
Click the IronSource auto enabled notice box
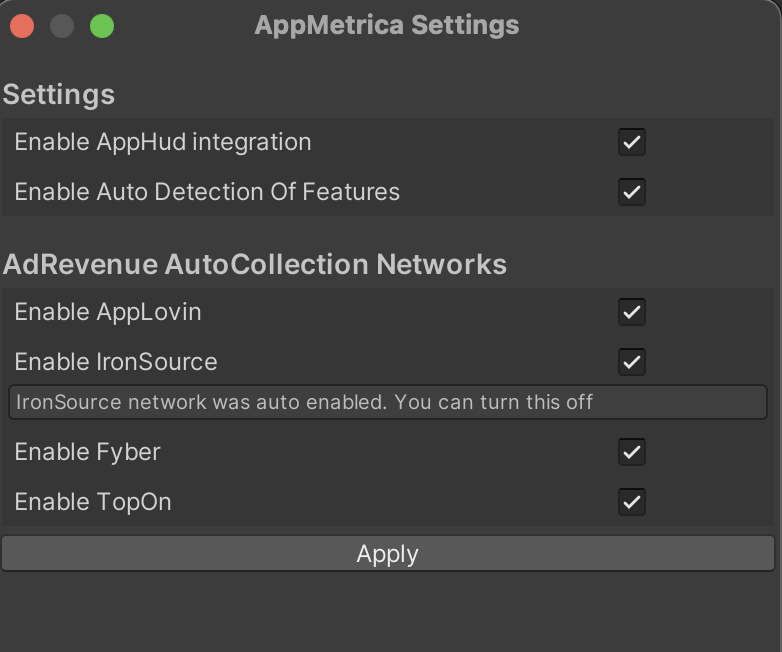tap(388, 402)
